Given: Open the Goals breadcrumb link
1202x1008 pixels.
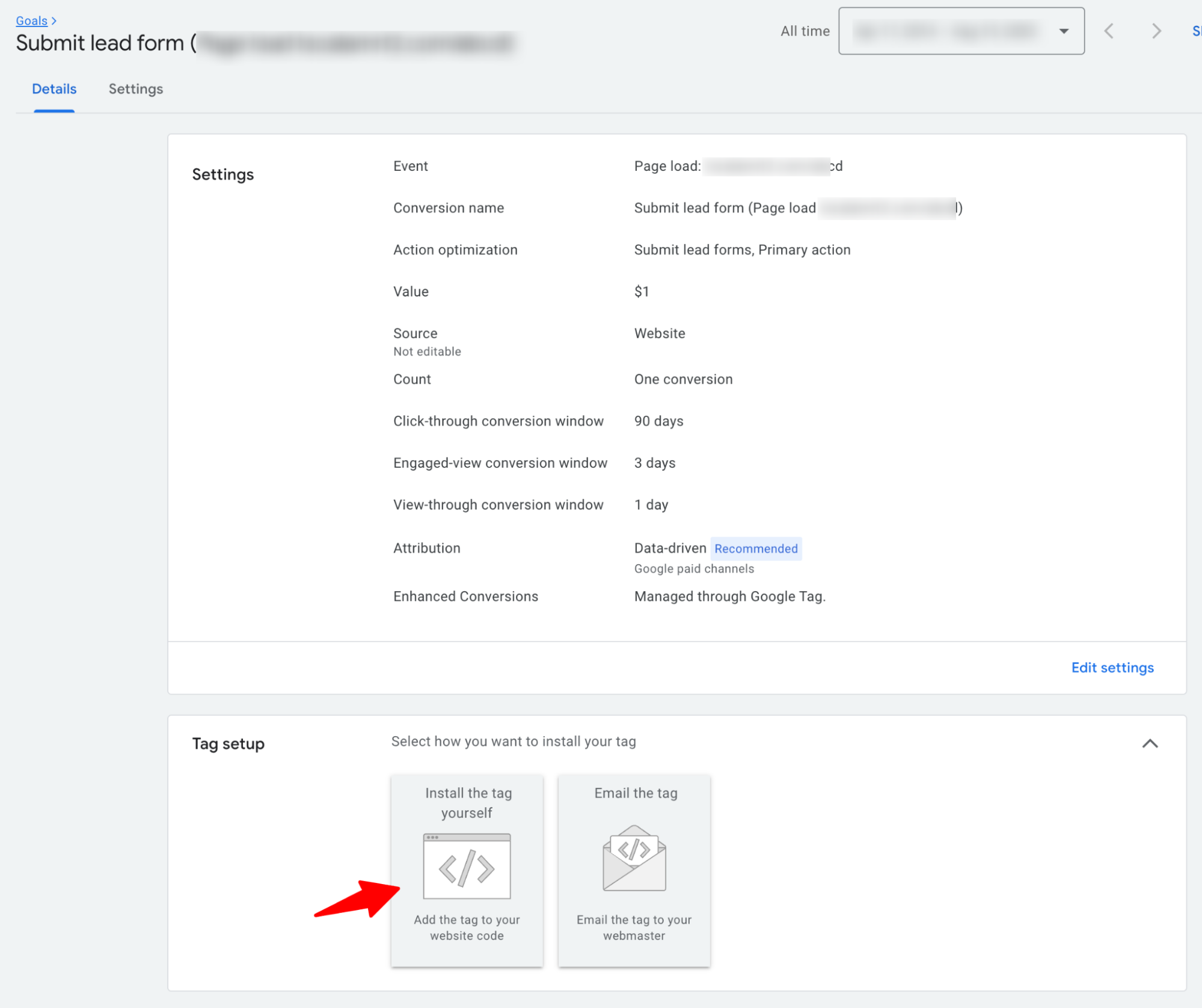Looking at the screenshot, I should [31, 20].
